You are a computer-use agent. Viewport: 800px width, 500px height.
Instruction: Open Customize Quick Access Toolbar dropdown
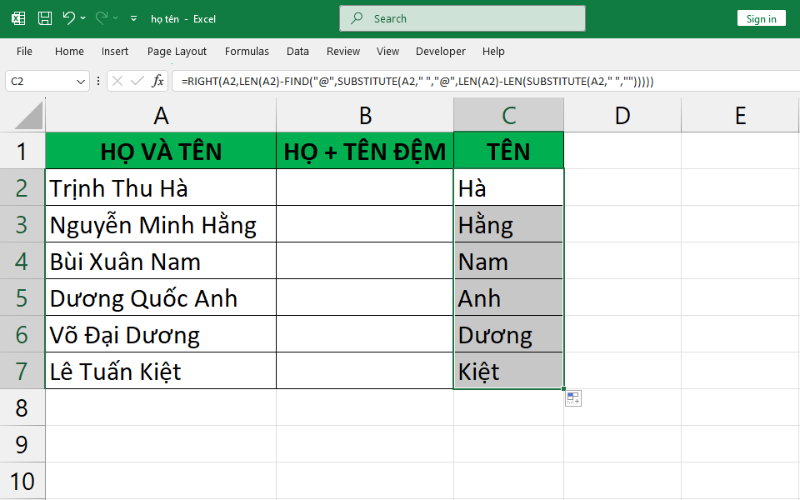pyautogui.click(x=134, y=18)
